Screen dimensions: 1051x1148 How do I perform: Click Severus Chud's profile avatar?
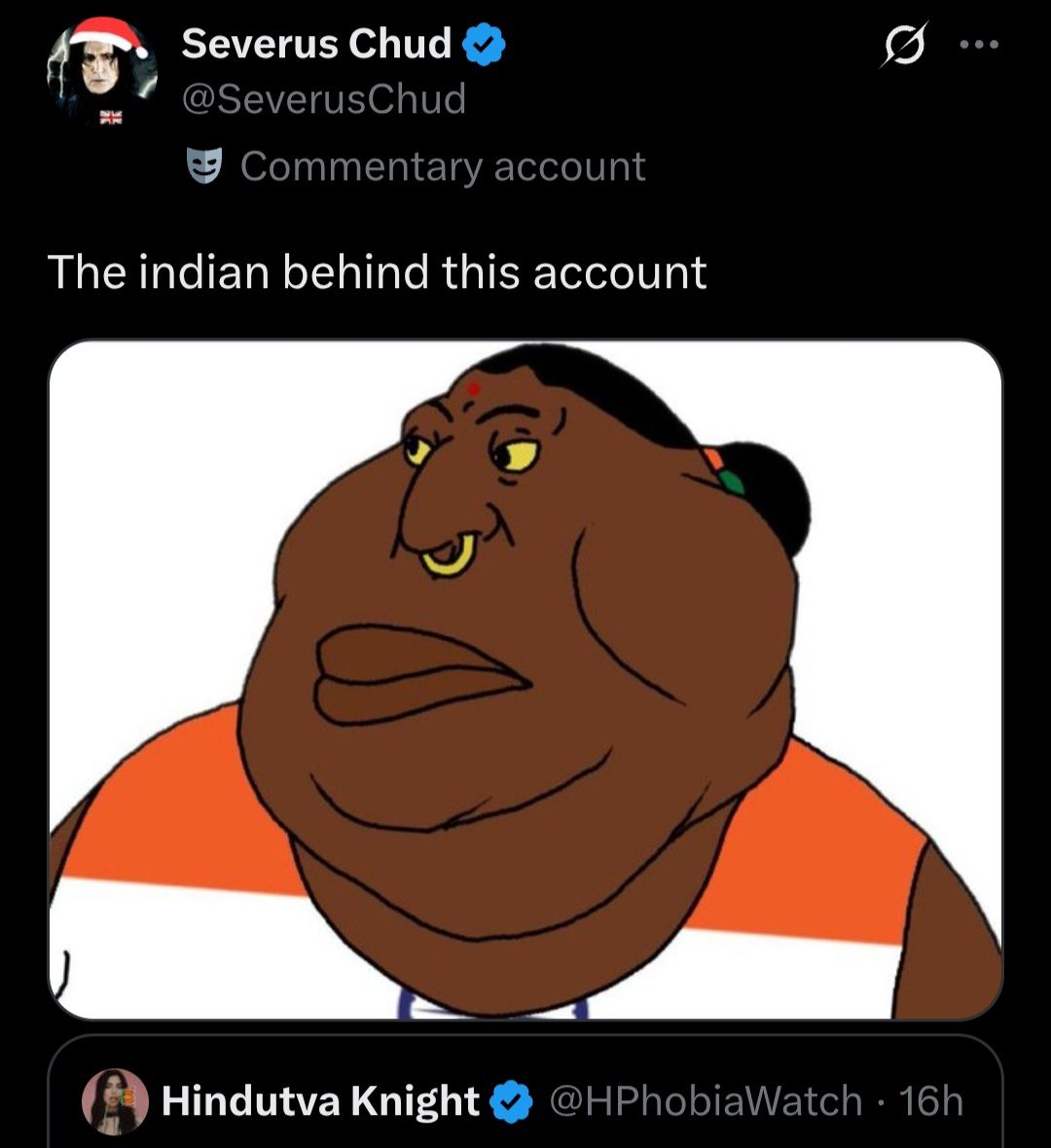tap(101, 76)
